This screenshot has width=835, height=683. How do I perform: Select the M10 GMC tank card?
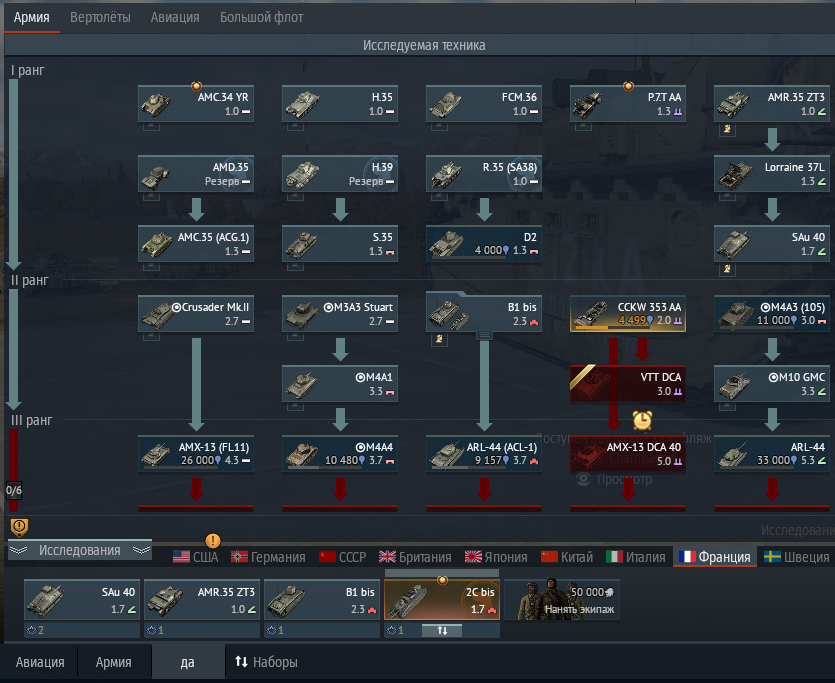(772, 384)
